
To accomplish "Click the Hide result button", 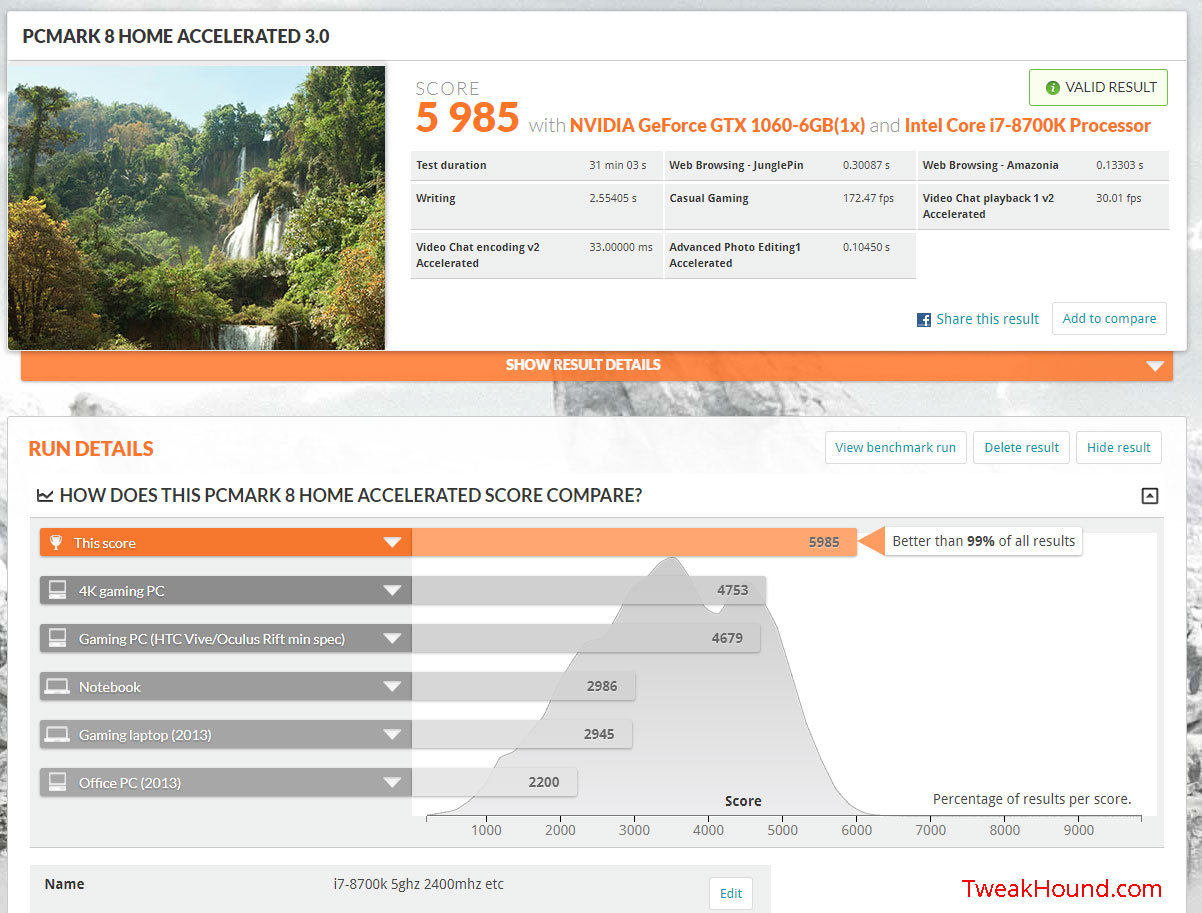I will click(1119, 447).
